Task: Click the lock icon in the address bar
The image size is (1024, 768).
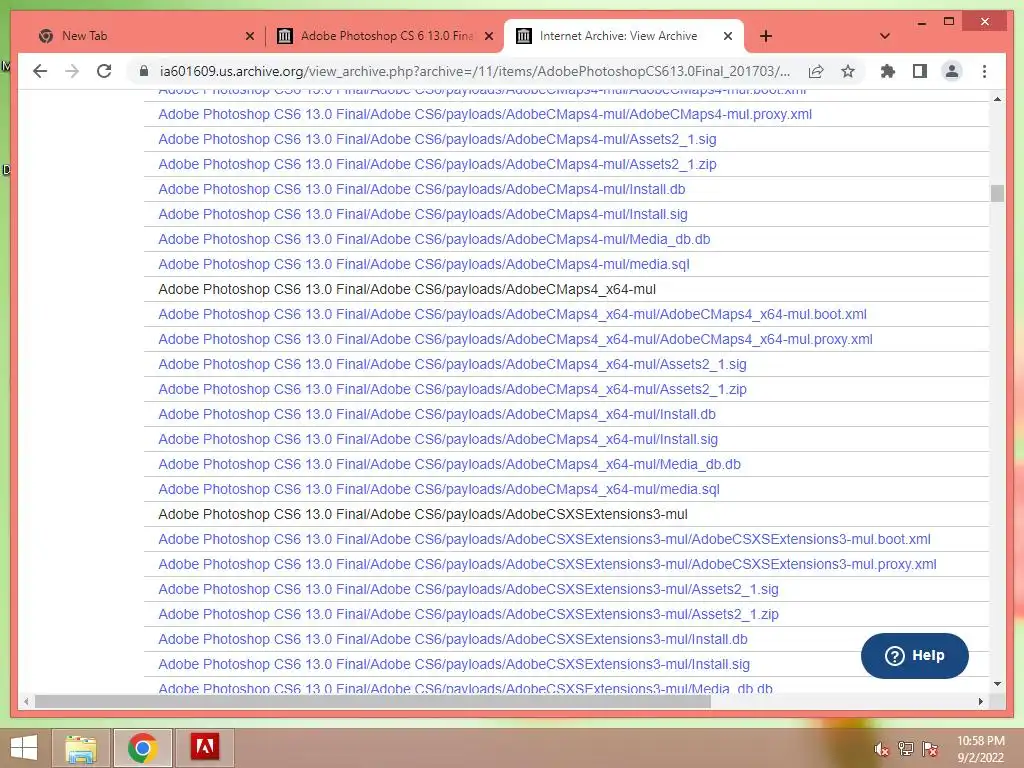Action: (144, 71)
